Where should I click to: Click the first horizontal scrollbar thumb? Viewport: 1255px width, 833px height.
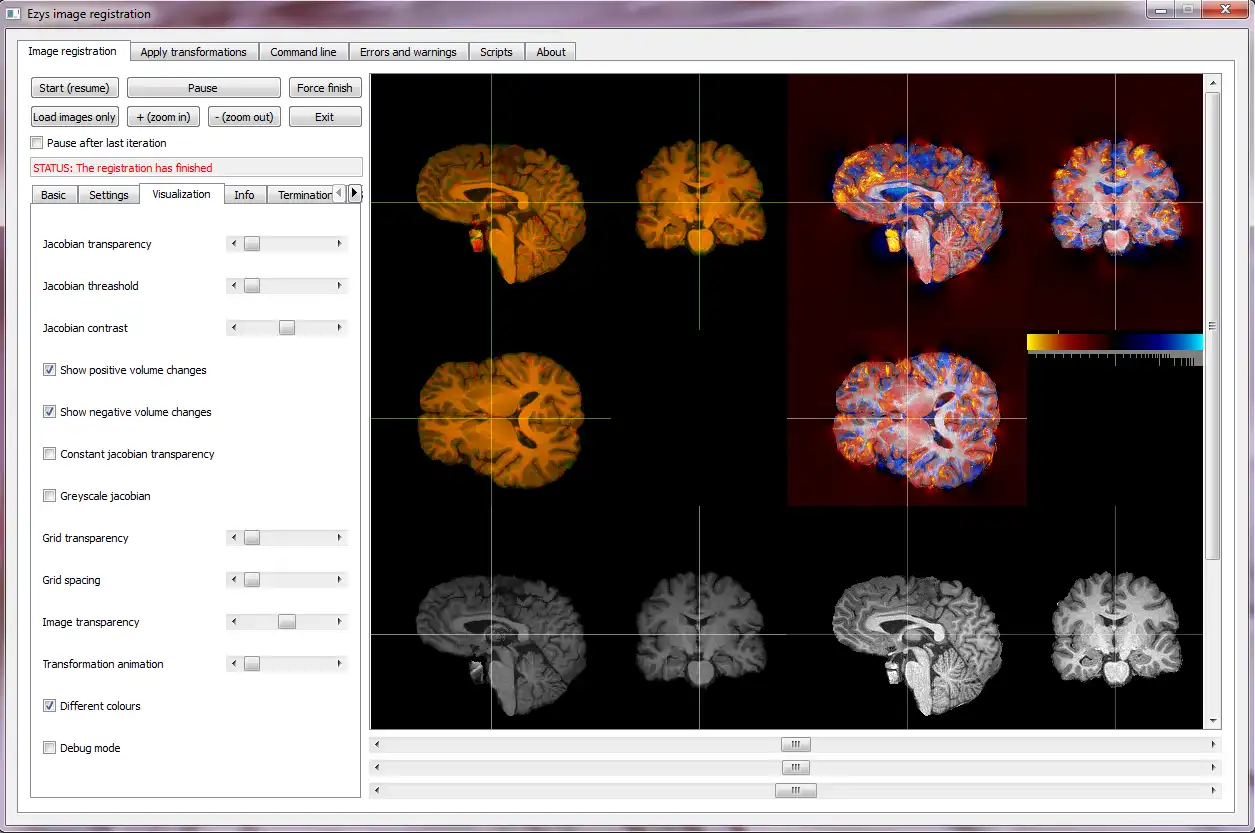(x=796, y=744)
